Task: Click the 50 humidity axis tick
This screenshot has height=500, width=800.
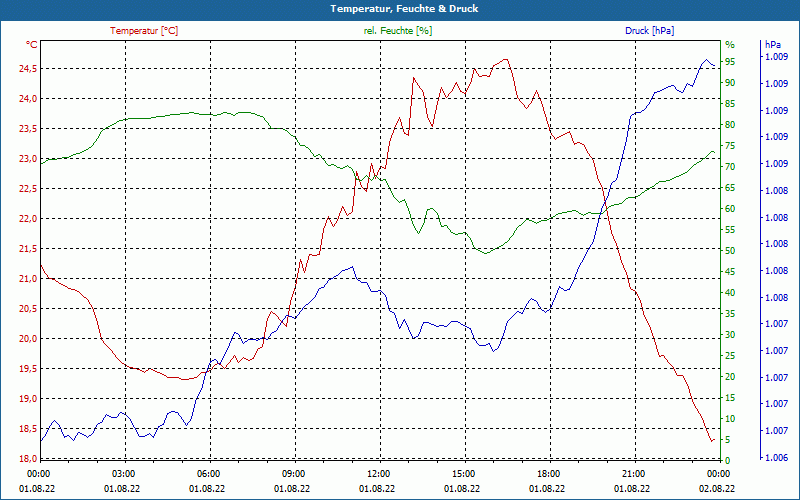Action: coord(730,251)
